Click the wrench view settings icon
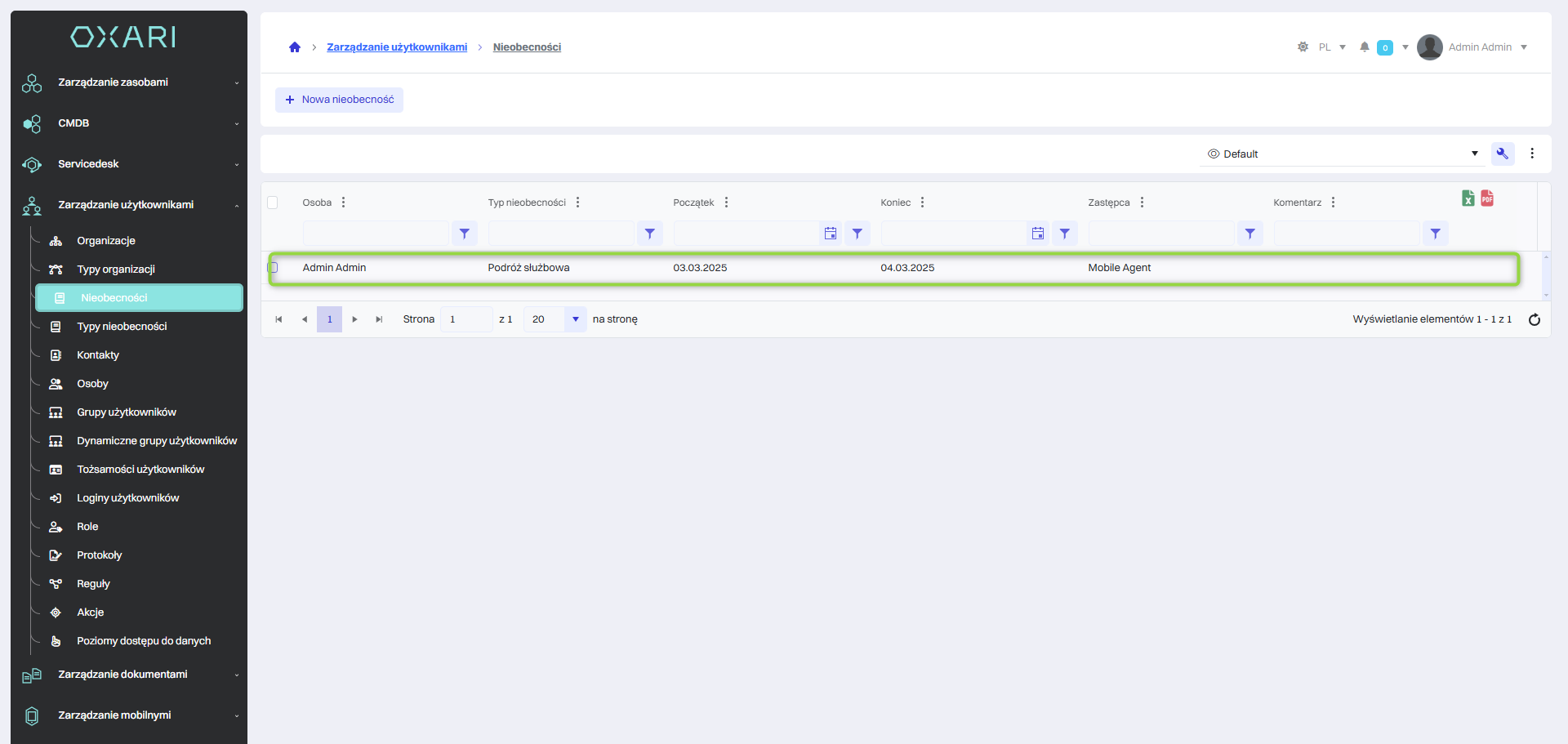1568x744 pixels. point(1502,154)
